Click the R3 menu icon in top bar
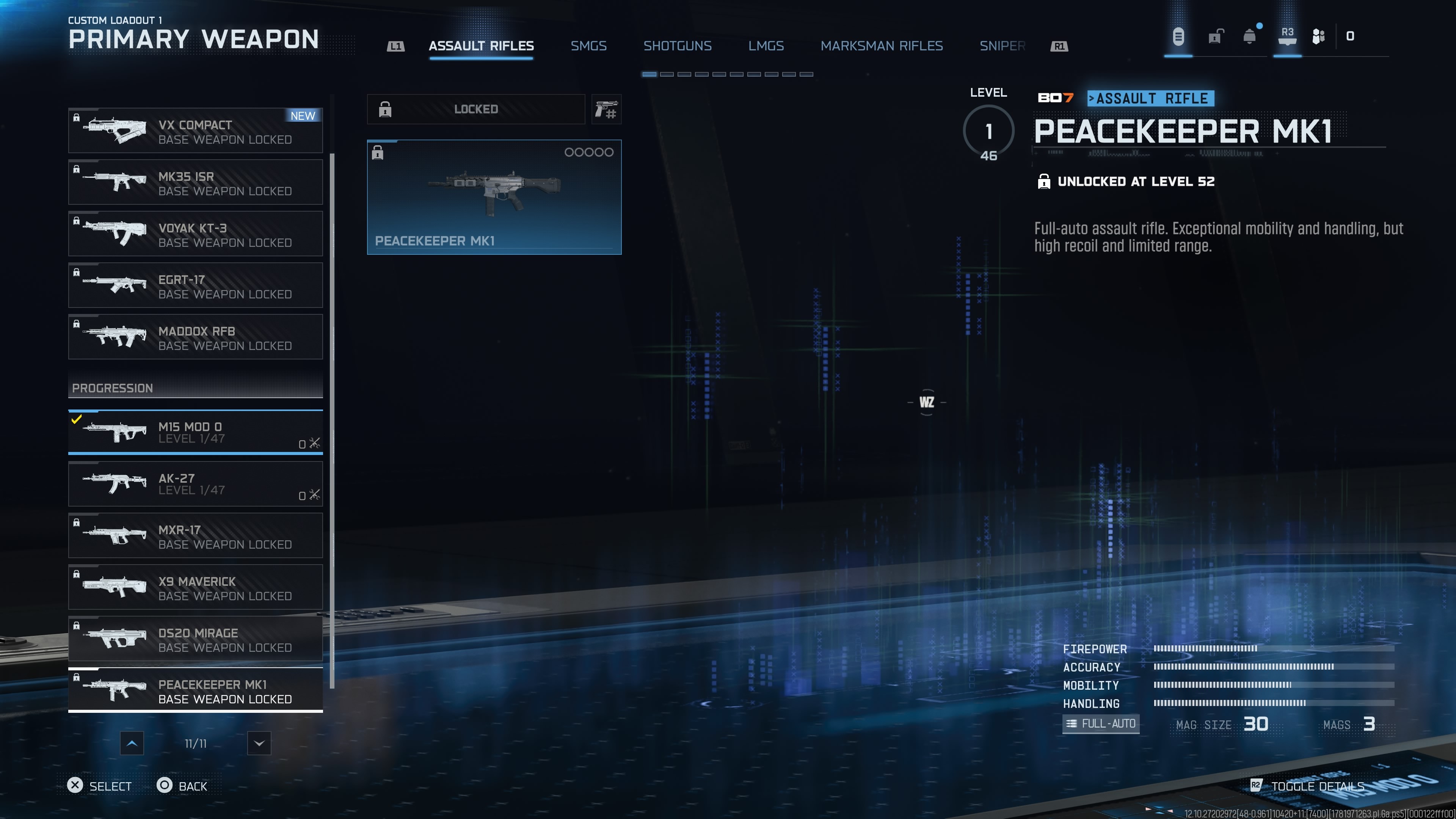Viewport: 1456px width, 819px height. pyautogui.click(x=1287, y=36)
